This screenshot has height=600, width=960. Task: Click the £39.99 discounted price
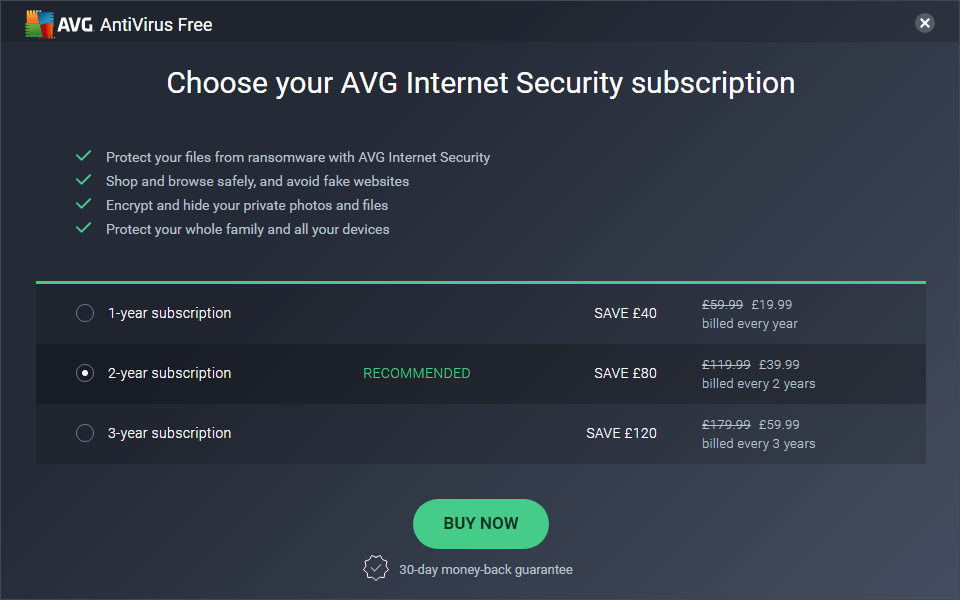[779, 365]
